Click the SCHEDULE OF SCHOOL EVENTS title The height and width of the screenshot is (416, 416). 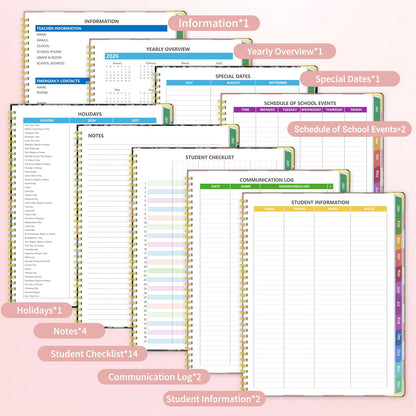(300, 103)
